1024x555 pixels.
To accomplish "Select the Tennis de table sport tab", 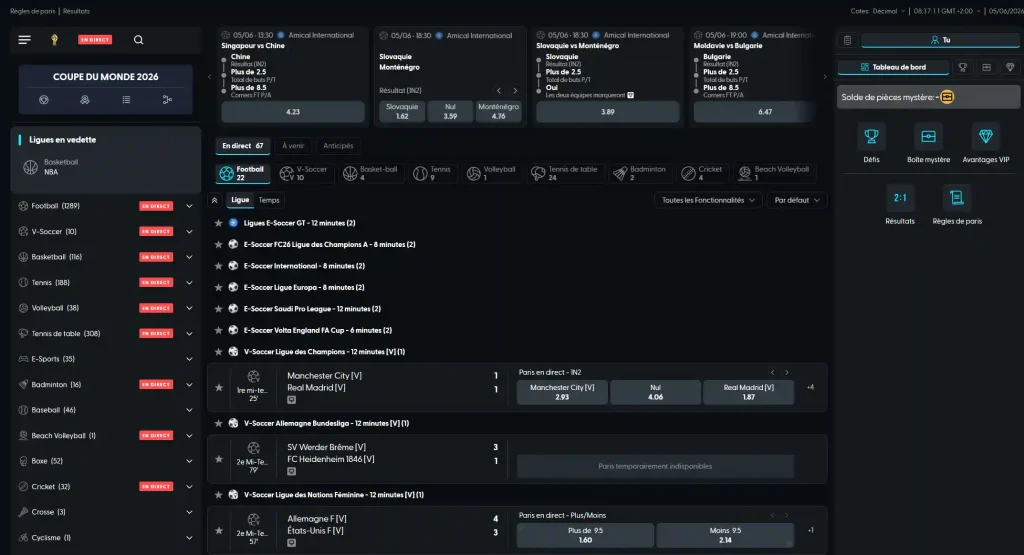I will coord(565,173).
